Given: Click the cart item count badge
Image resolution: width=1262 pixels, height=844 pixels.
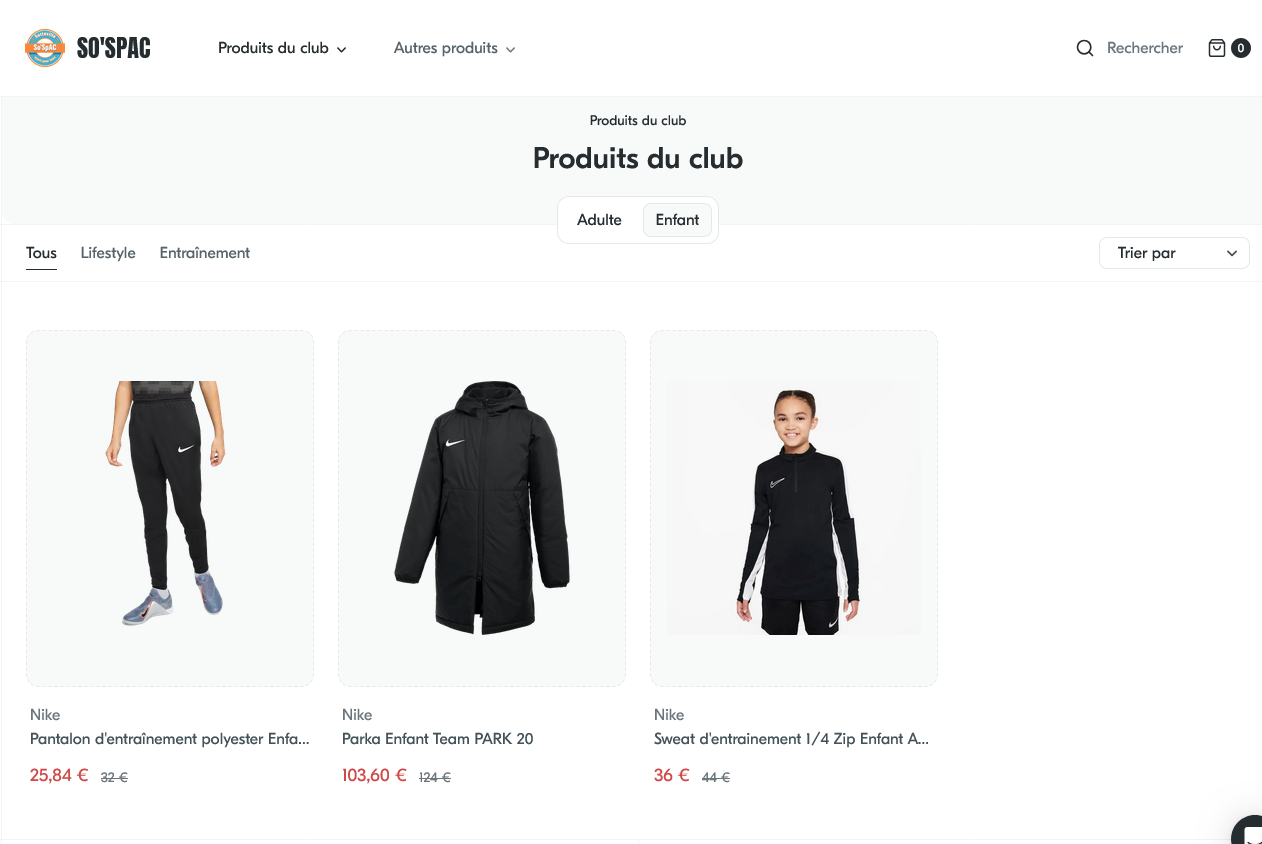Looking at the screenshot, I should (x=1240, y=48).
